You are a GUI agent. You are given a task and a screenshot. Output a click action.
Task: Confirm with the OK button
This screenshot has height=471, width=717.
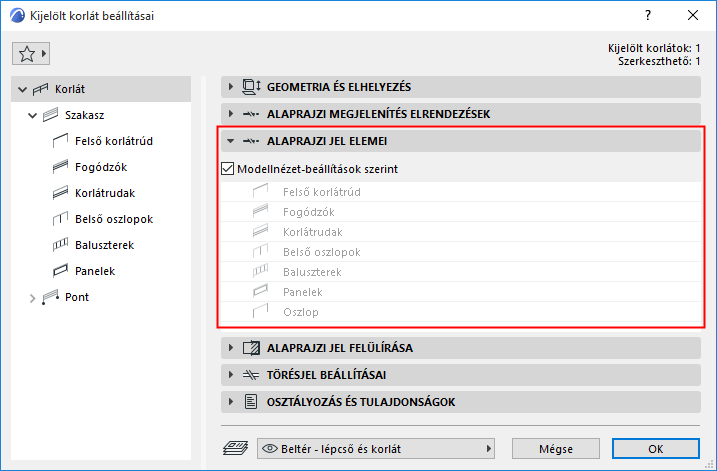655,449
